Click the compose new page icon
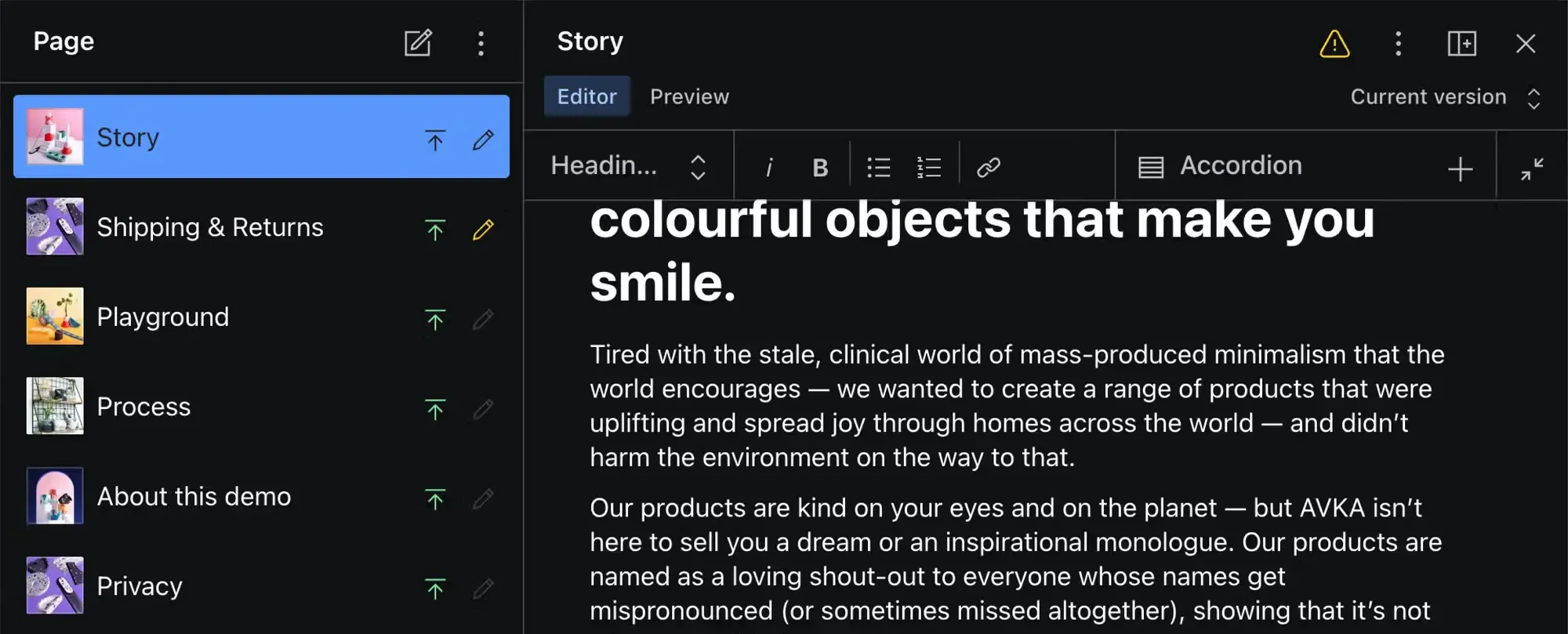Viewport: 1568px width, 634px height. 418,42
